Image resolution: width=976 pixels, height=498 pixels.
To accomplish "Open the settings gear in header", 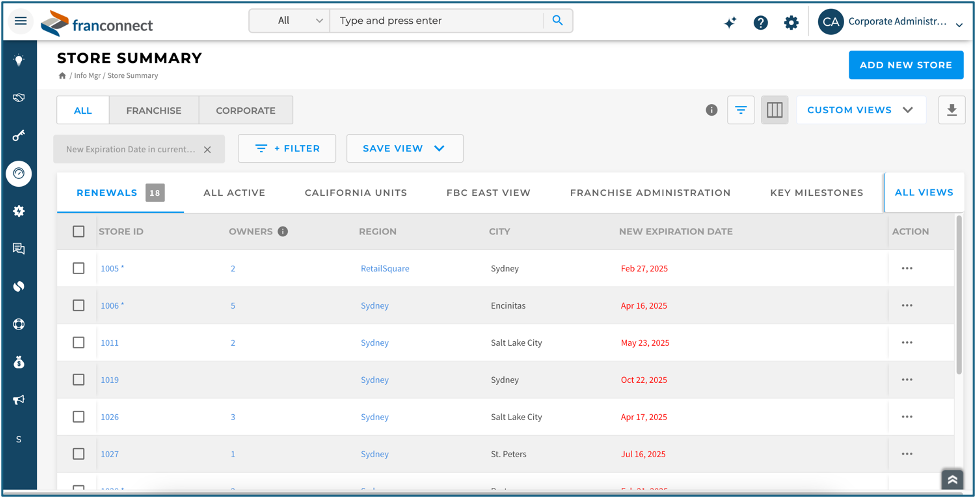I will click(x=791, y=23).
